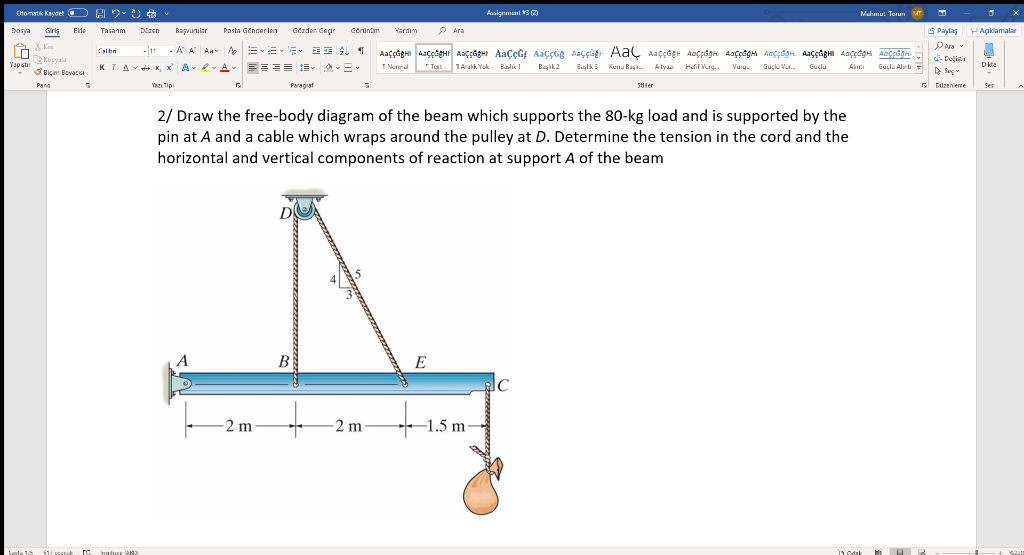Toggle the Otomatik Kaydet autosave switch
1024x555 pixels.
tap(78, 13)
